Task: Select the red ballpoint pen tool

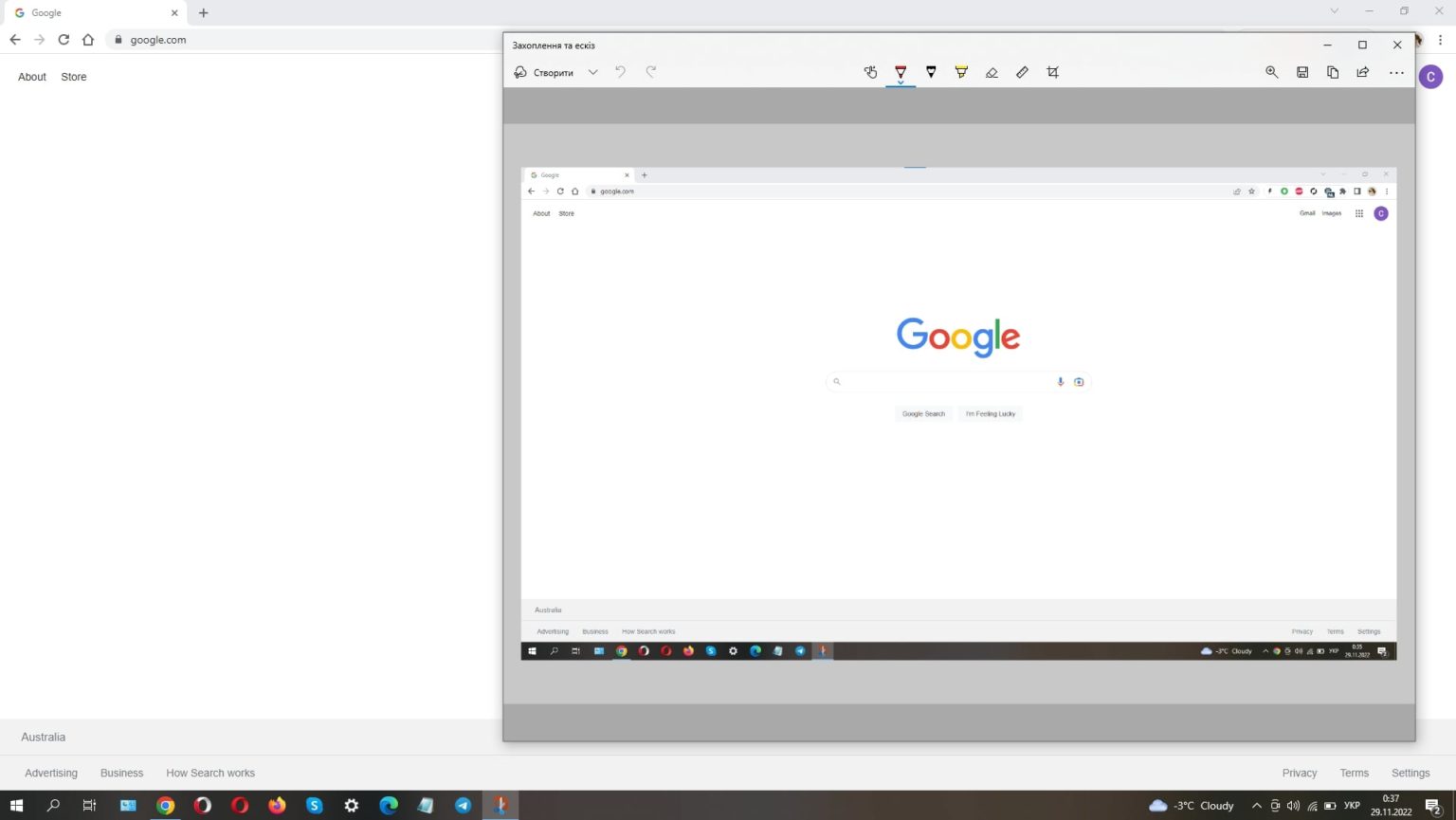Action: [901, 72]
